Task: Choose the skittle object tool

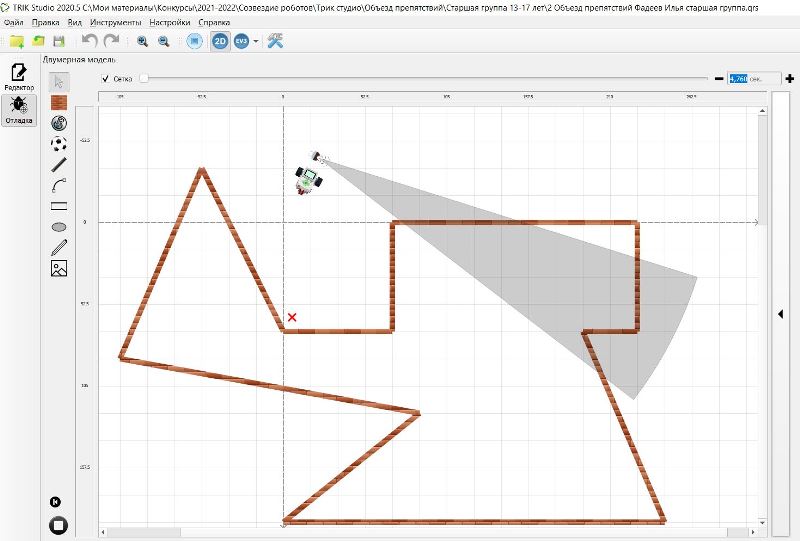Action: [59, 123]
